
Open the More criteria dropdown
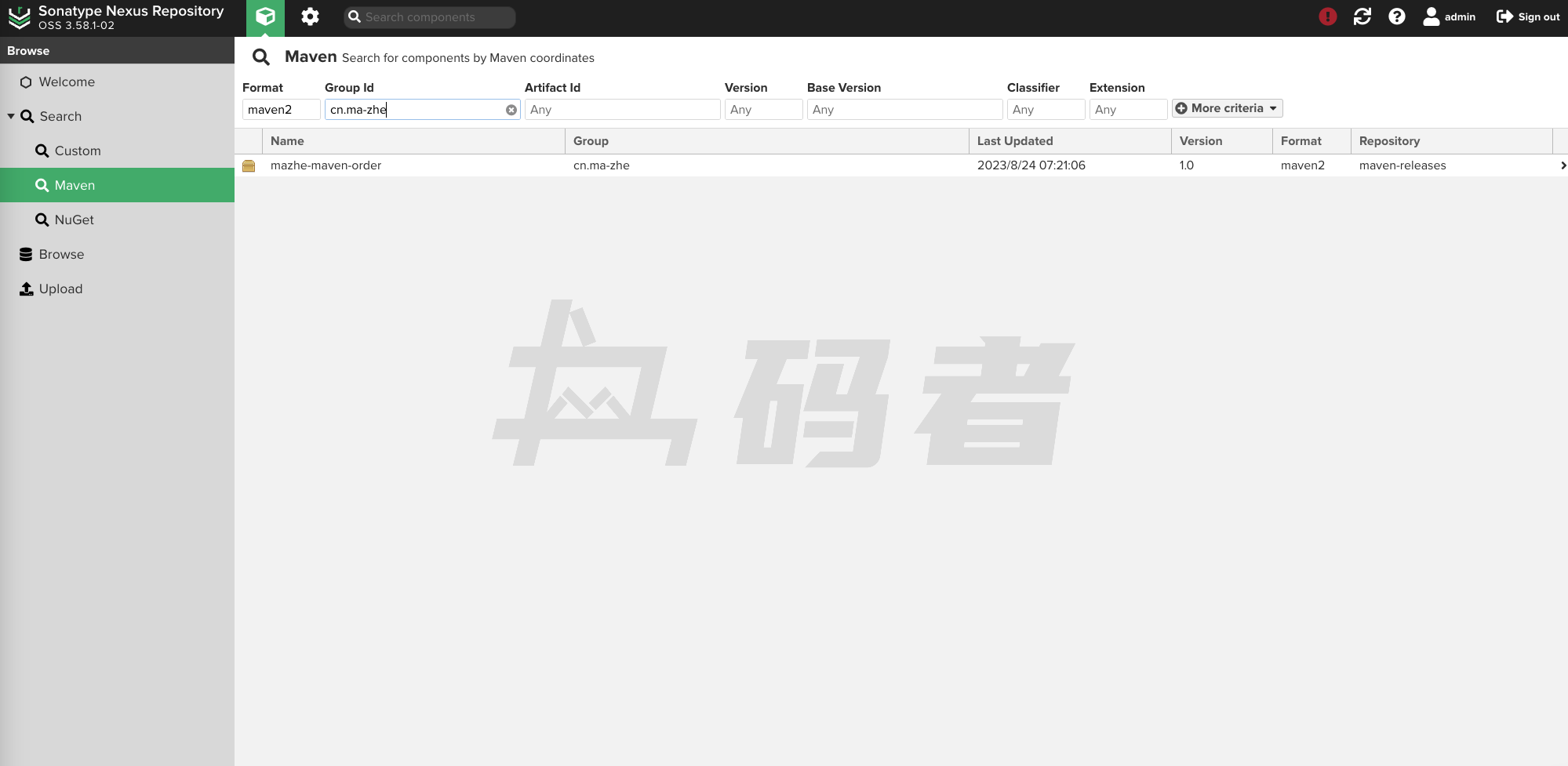[1227, 108]
